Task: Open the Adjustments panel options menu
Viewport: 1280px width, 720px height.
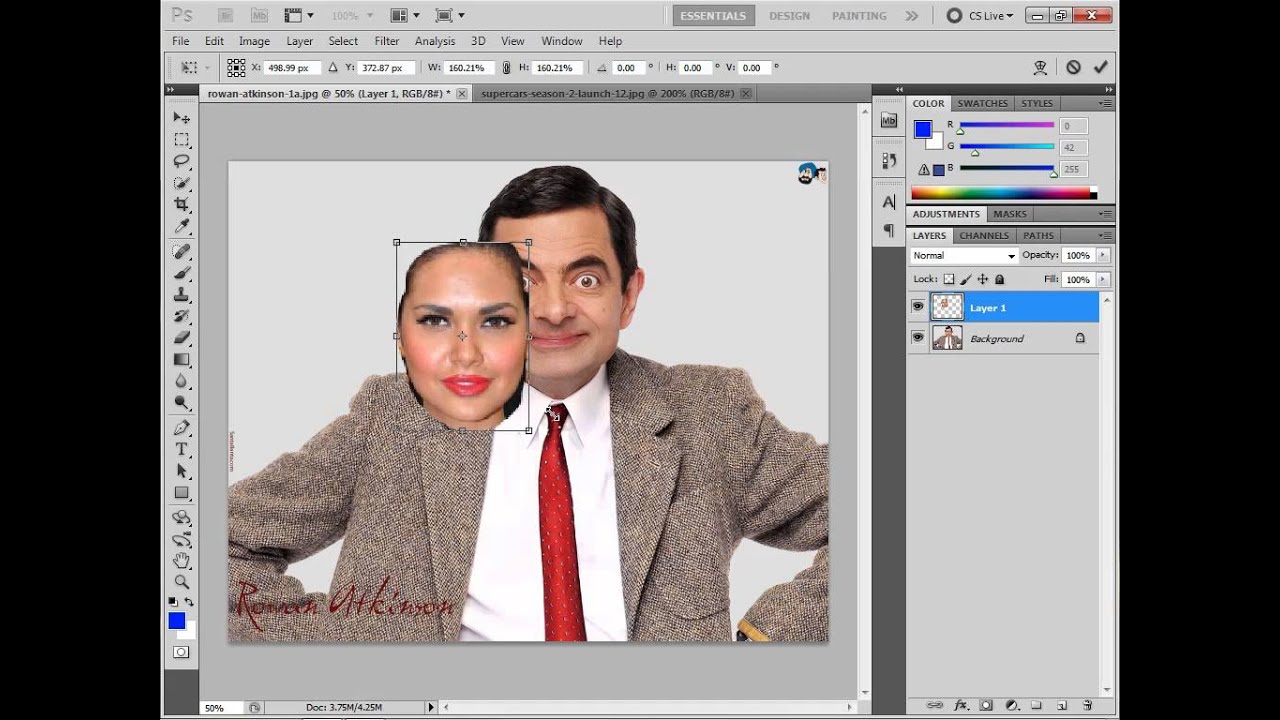Action: [1105, 214]
